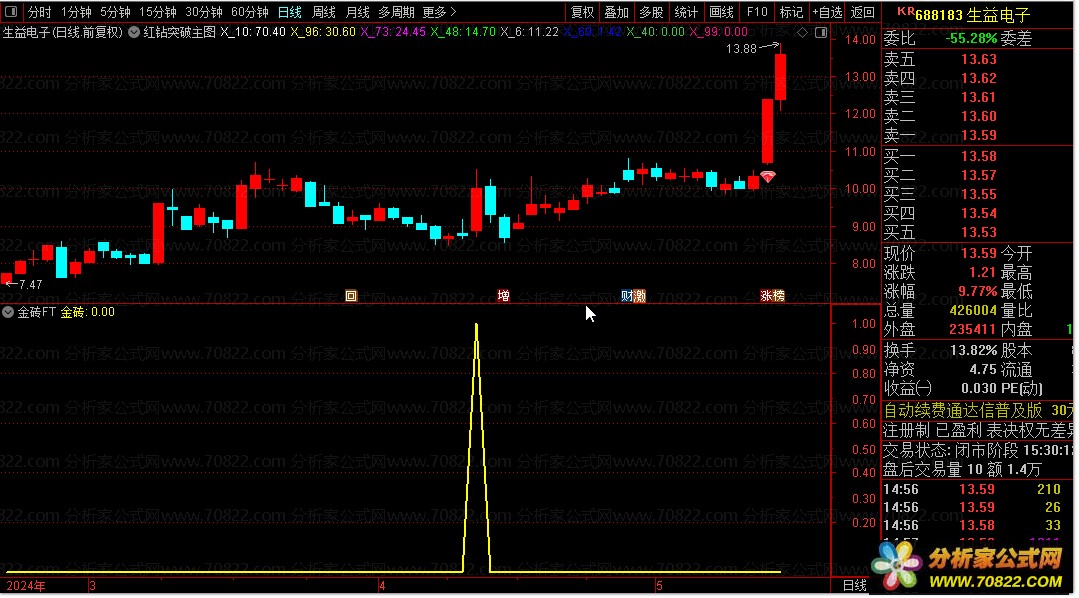Switch to 分时 intraday chart
1079x598 pixels.
tap(39, 12)
